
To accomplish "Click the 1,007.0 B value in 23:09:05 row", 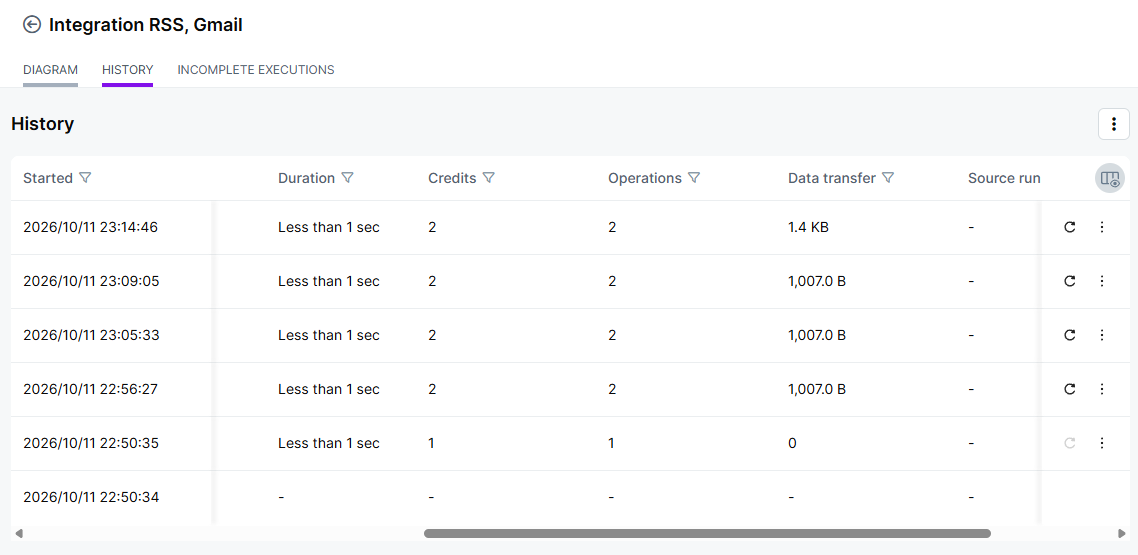I will tap(817, 281).
